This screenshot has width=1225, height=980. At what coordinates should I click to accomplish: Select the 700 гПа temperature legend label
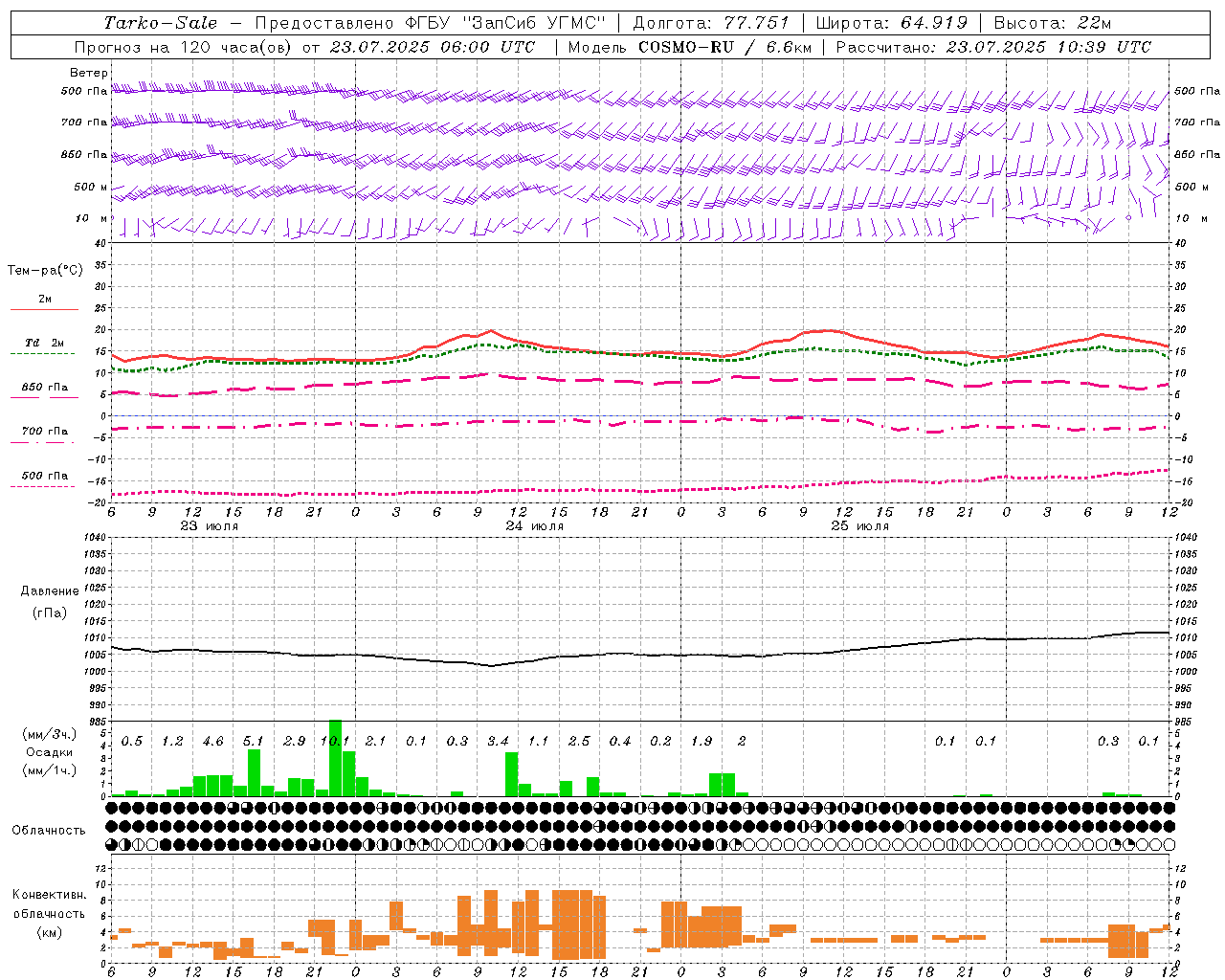pos(45,432)
